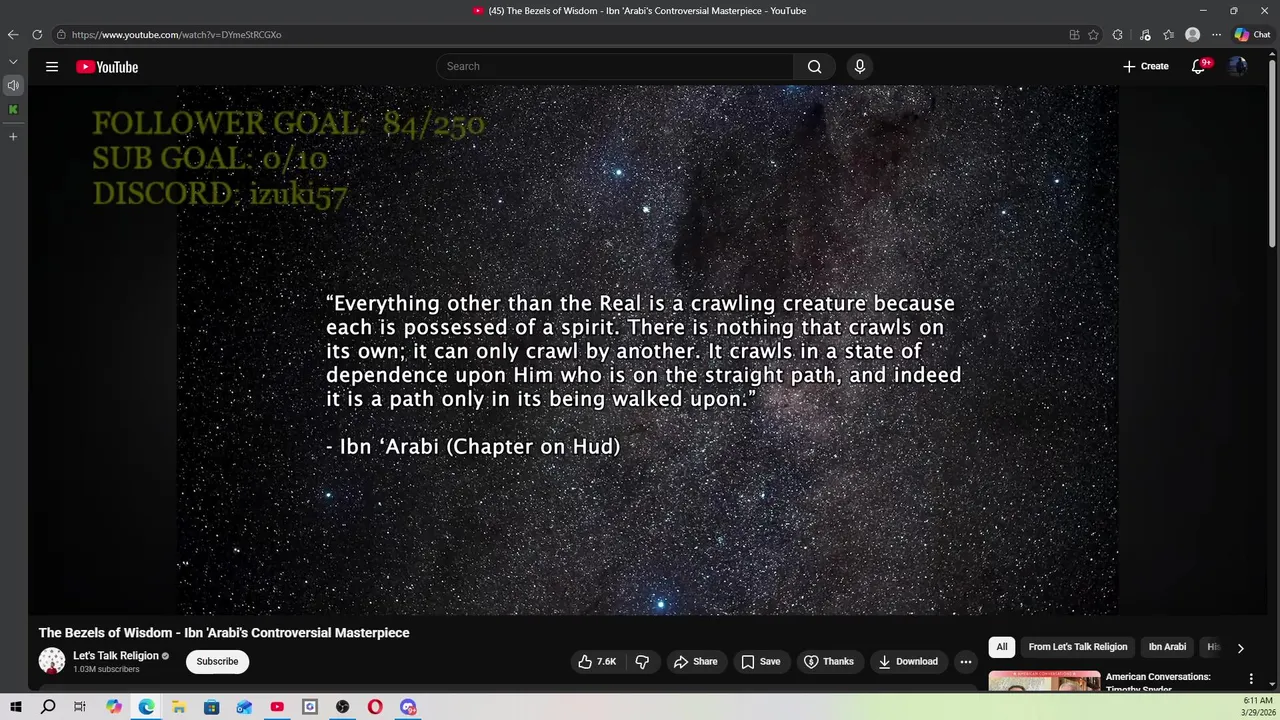Click the video title The Bezels of Wisdom
The height and width of the screenshot is (720, 1280).
click(x=224, y=633)
